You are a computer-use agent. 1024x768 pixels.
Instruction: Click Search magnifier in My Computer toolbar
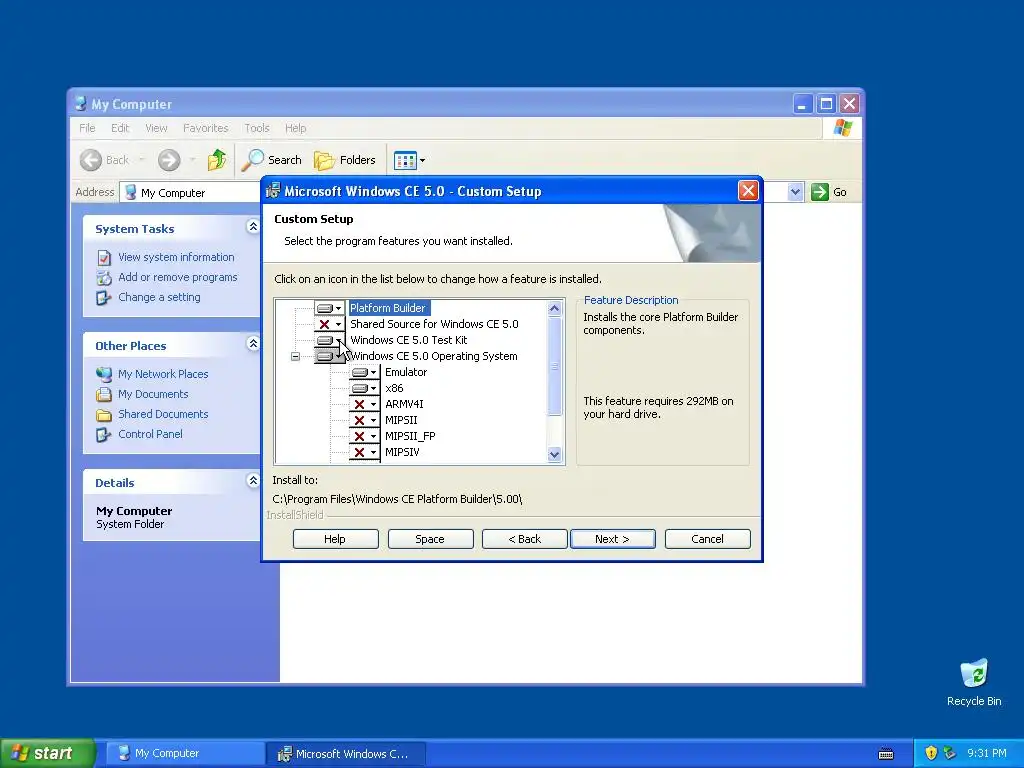(252, 160)
